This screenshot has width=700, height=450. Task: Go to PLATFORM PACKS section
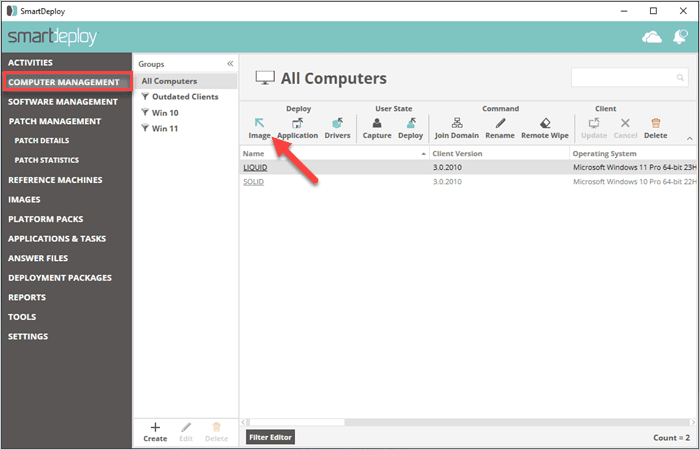click(x=46, y=219)
